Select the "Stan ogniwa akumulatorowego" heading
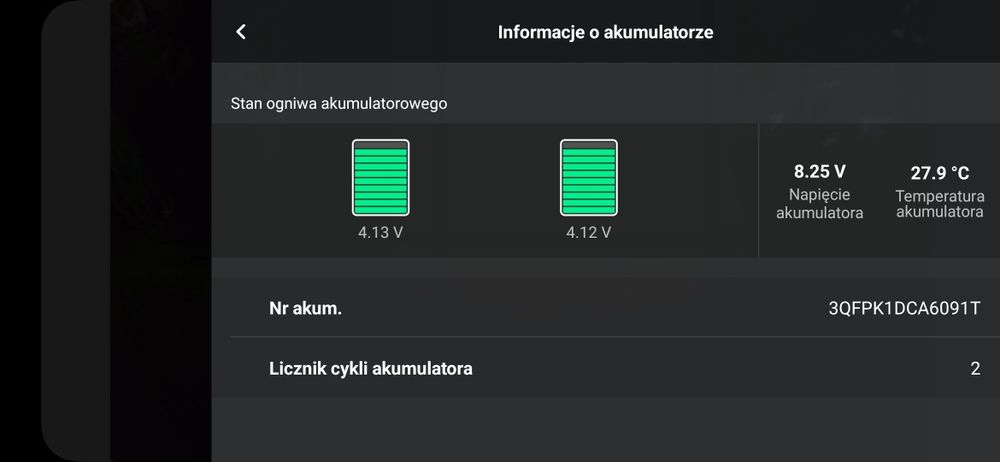Image resolution: width=1000 pixels, height=462 pixels. 338,103
